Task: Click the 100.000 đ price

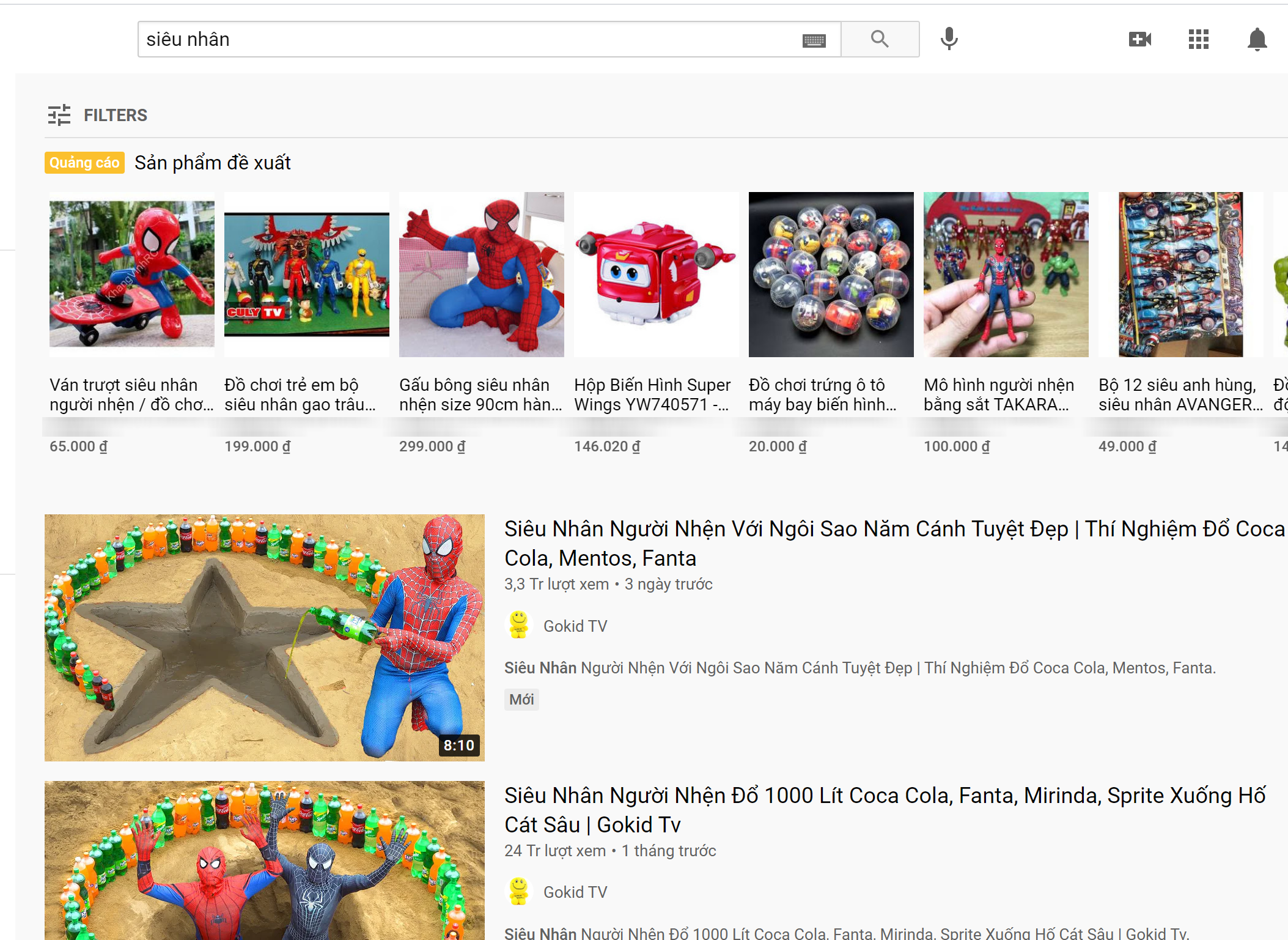Action: (957, 446)
